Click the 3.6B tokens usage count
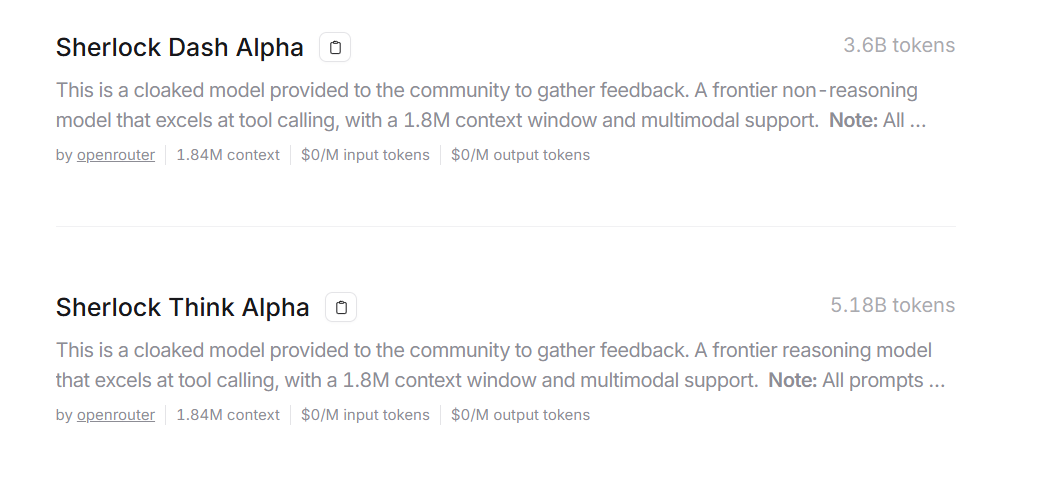Screen dimensions: 1045x485 [898, 45]
